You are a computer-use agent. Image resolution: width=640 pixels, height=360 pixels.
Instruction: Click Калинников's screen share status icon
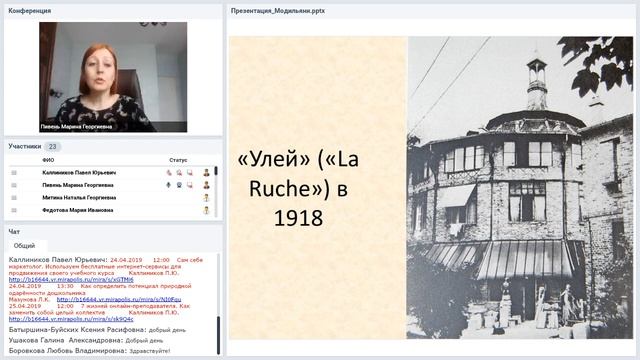point(190,173)
